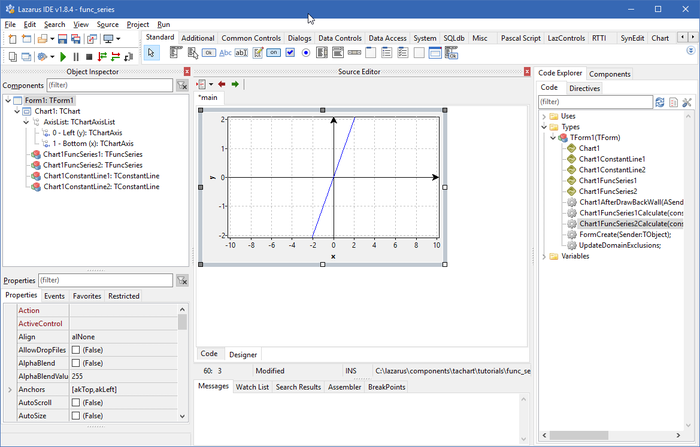Select the TCheckBox component in palette
The width and height of the screenshot is (700, 447).
click(290, 52)
